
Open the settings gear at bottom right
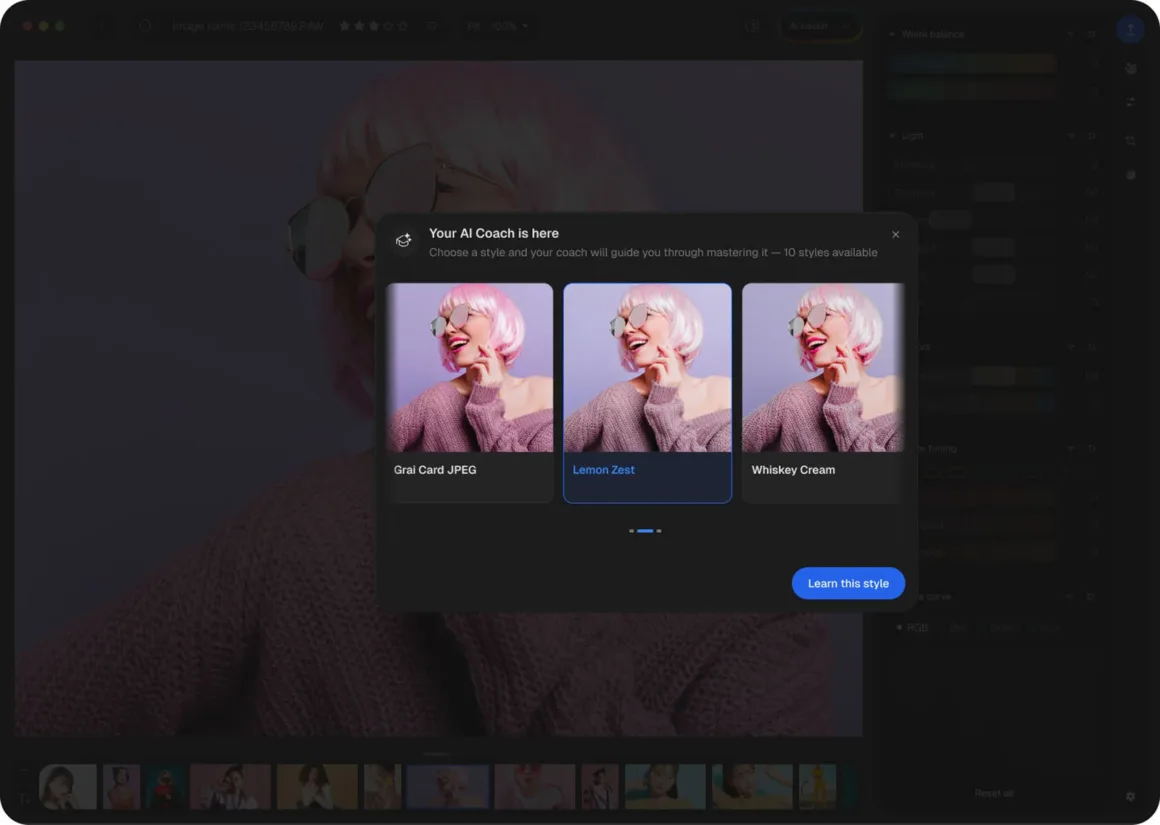point(1130,796)
